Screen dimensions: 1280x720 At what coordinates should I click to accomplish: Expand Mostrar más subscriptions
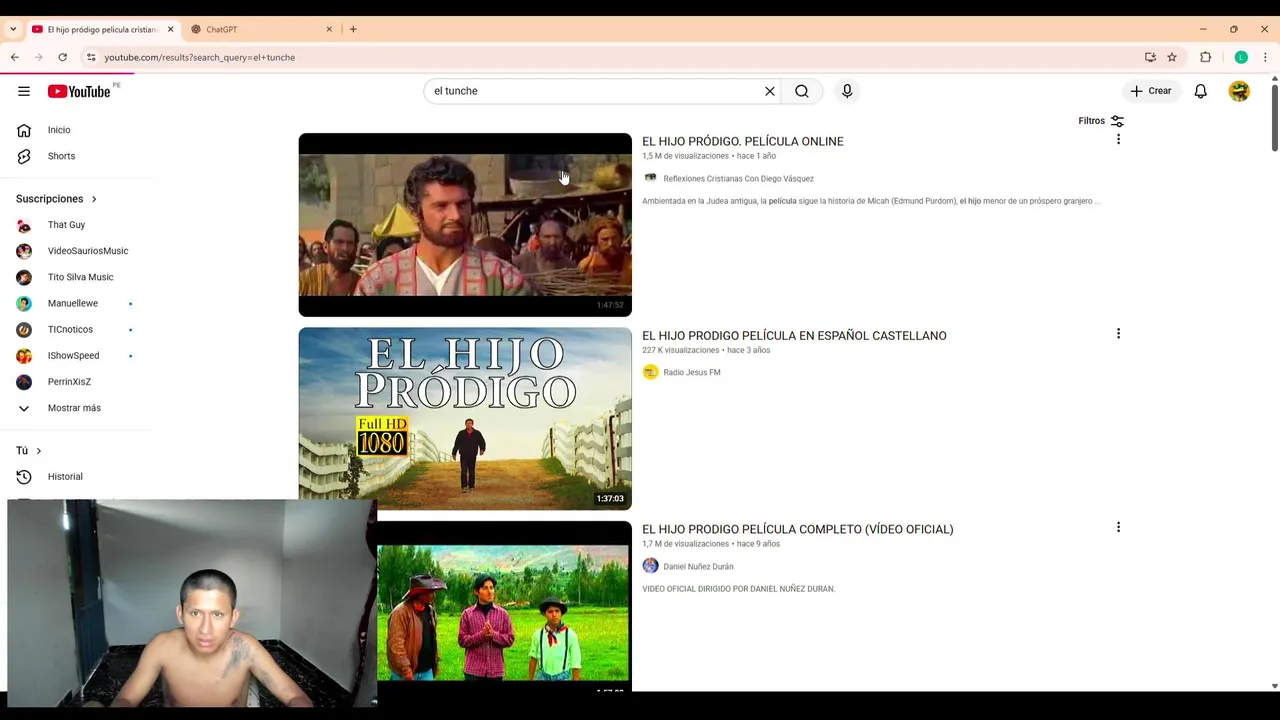point(75,408)
